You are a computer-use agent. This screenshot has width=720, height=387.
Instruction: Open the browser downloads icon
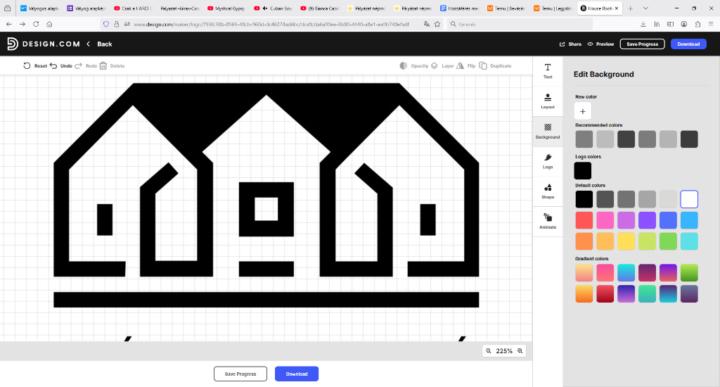(x=643, y=24)
